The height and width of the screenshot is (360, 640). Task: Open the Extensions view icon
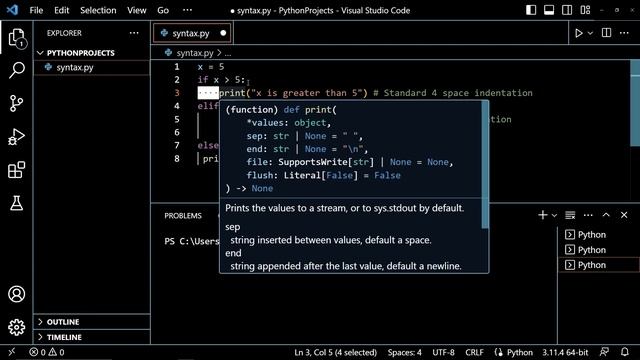click(16, 170)
